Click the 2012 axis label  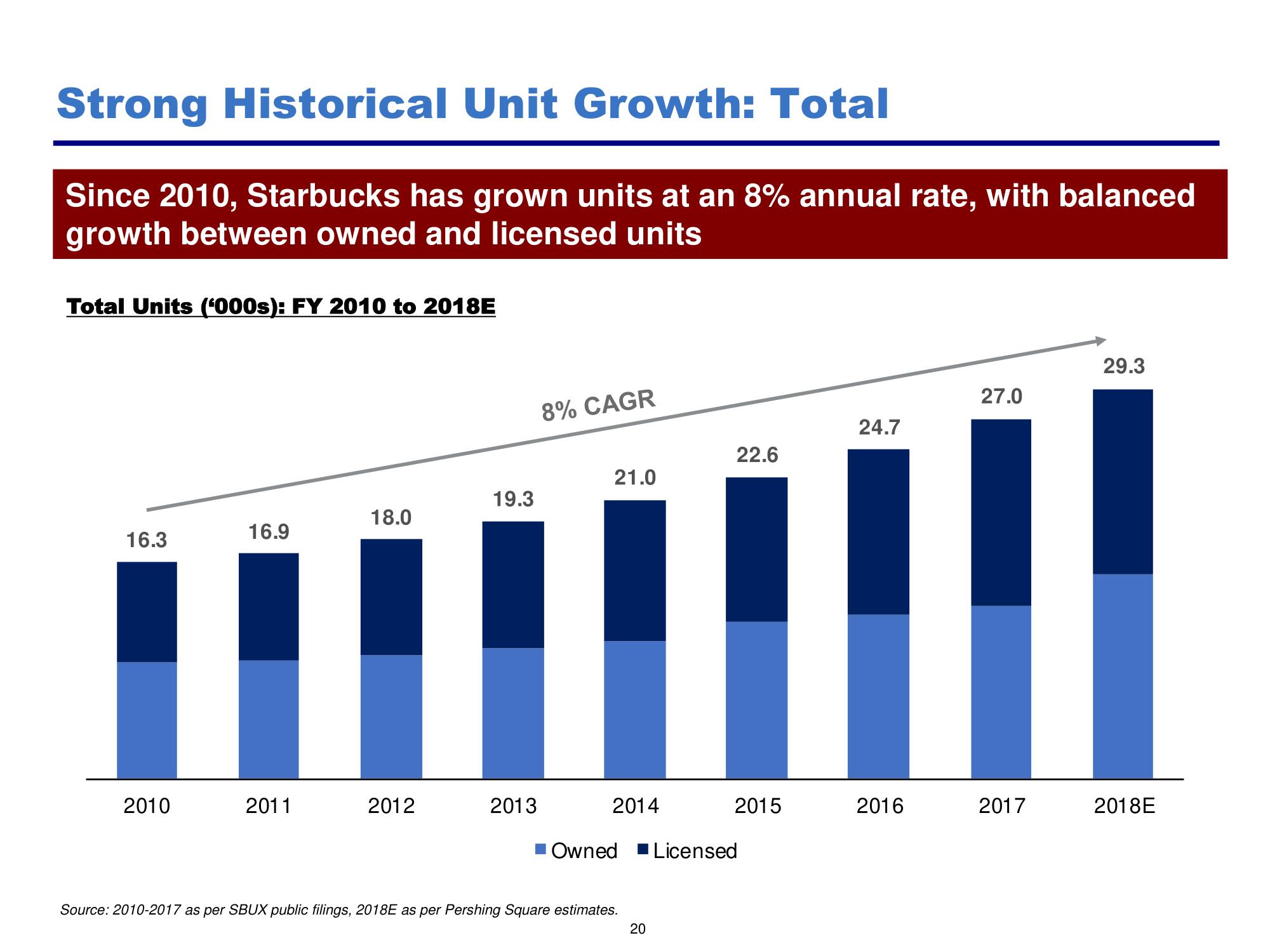(x=391, y=806)
